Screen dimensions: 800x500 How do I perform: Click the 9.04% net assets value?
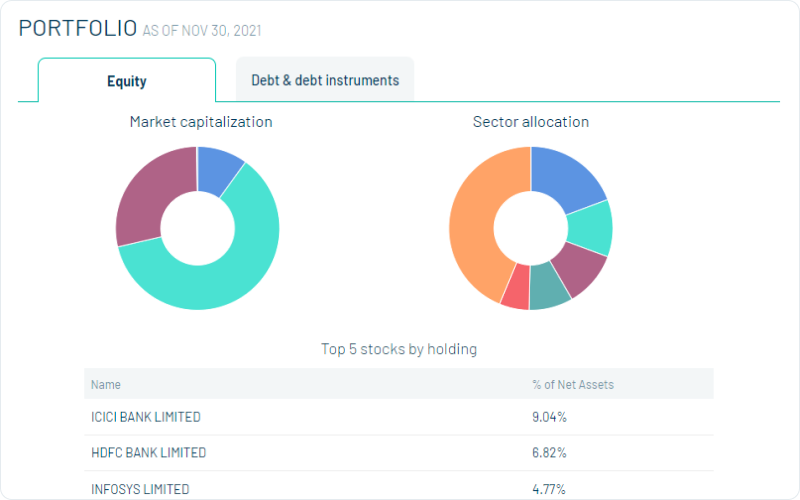[549, 417]
